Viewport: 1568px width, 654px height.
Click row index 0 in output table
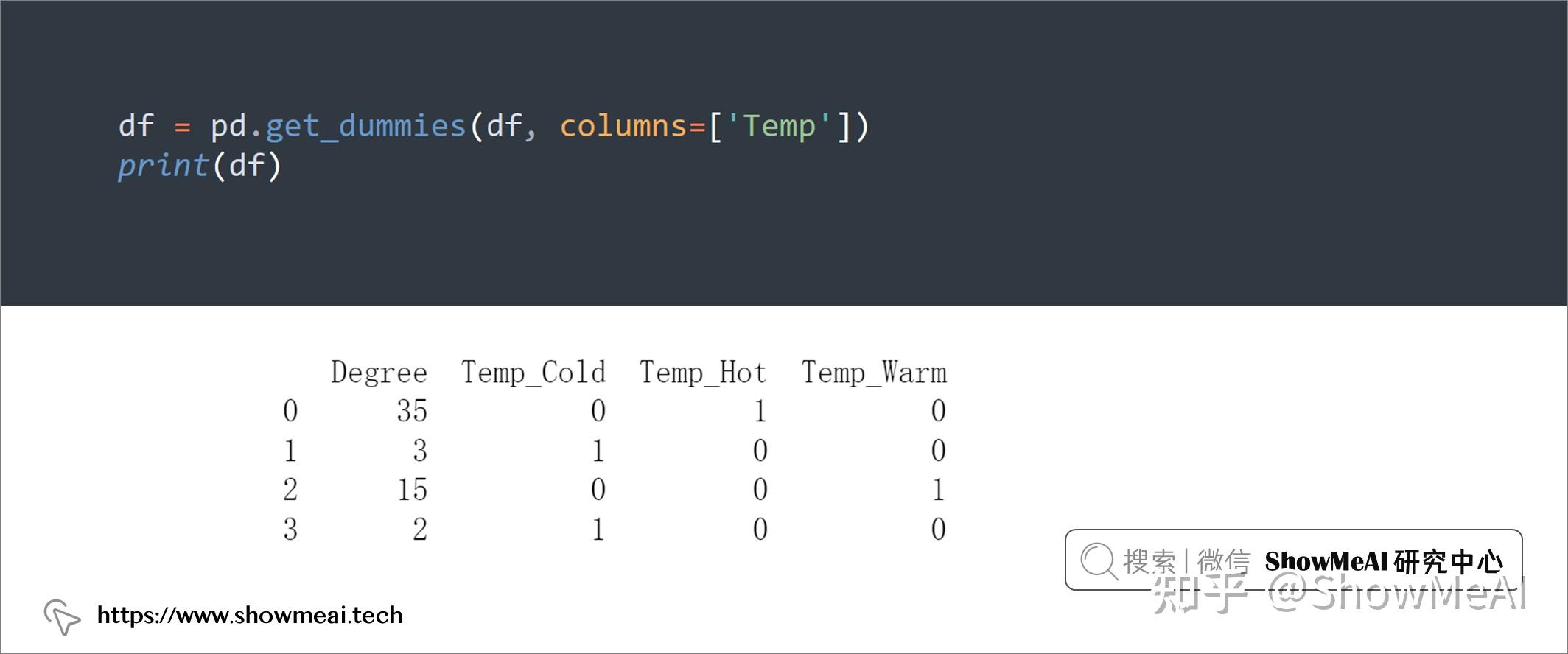[290, 411]
